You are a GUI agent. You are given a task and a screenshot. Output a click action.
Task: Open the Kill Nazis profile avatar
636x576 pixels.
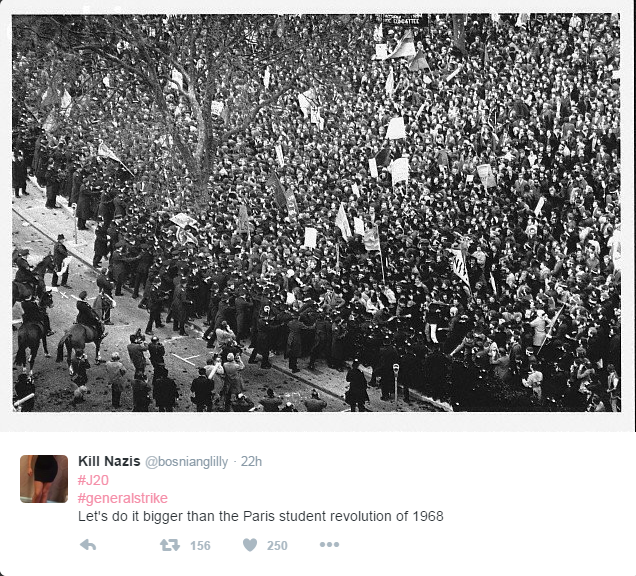click(44, 479)
